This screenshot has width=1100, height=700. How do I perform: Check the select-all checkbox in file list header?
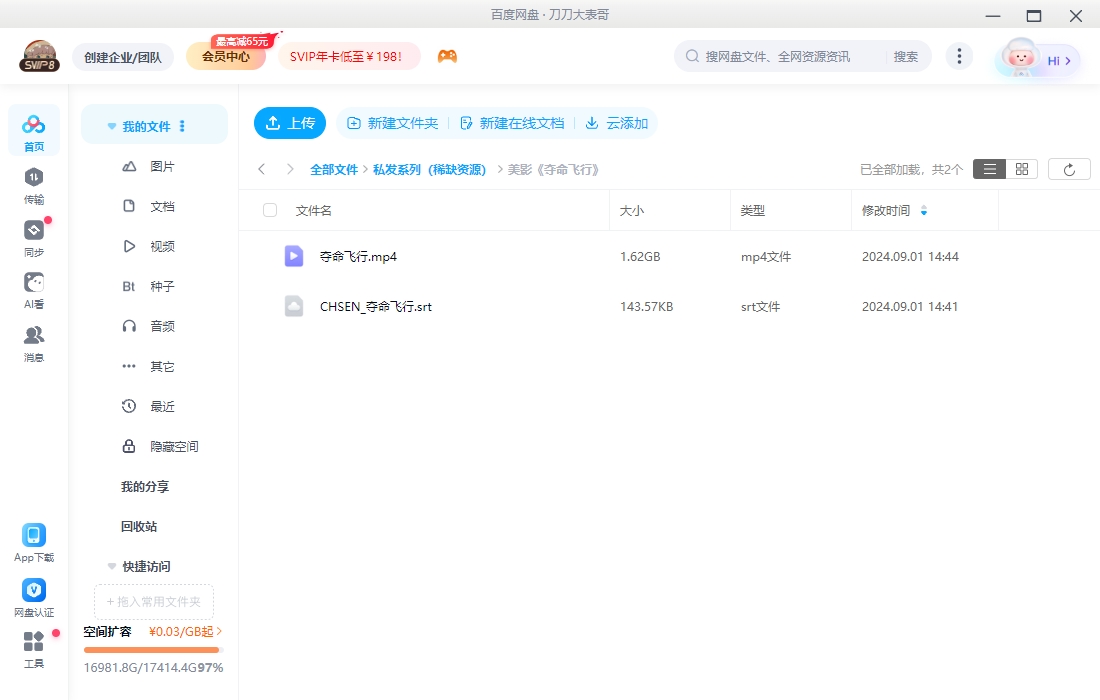coord(268,210)
